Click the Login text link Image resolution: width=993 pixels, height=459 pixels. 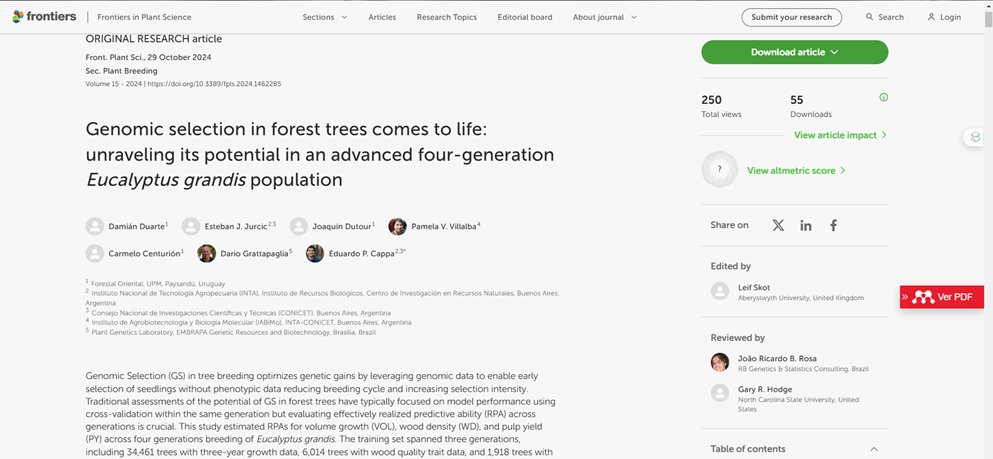click(x=950, y=17)
